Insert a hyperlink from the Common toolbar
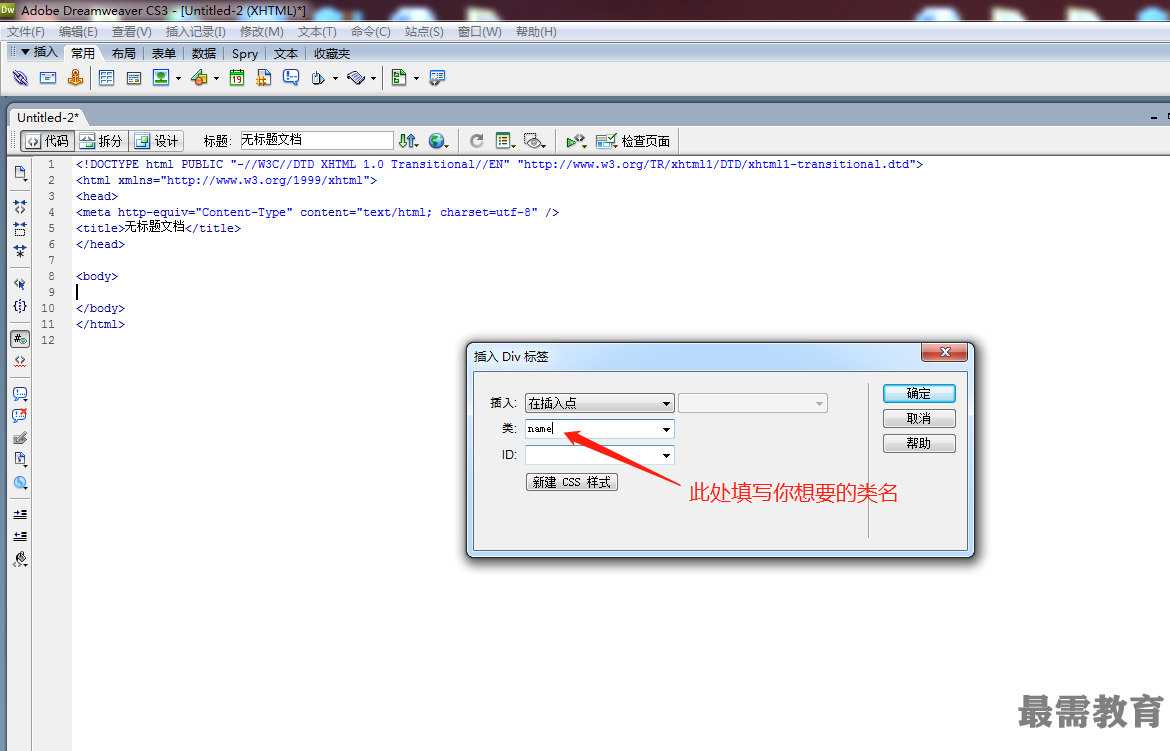The width and height of the screenshot is (1170, 751). 20,78
